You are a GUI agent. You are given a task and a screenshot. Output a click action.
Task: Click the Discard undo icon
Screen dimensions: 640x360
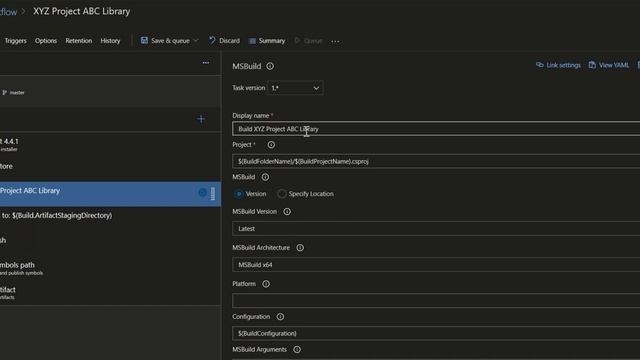(x=212, y=40)
